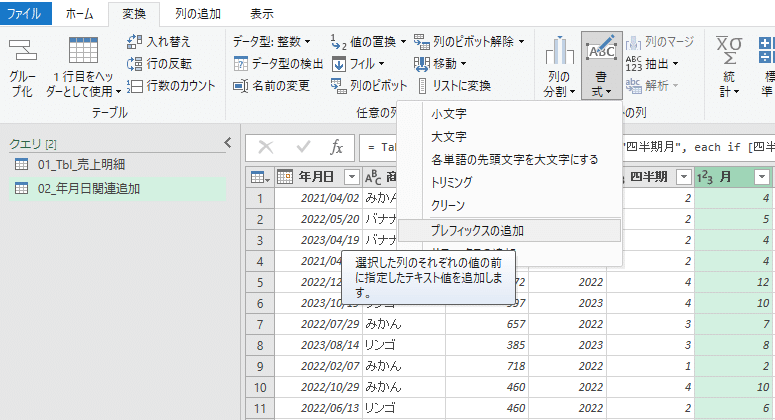Click データ型の検出 button

[x=278, y=64]
